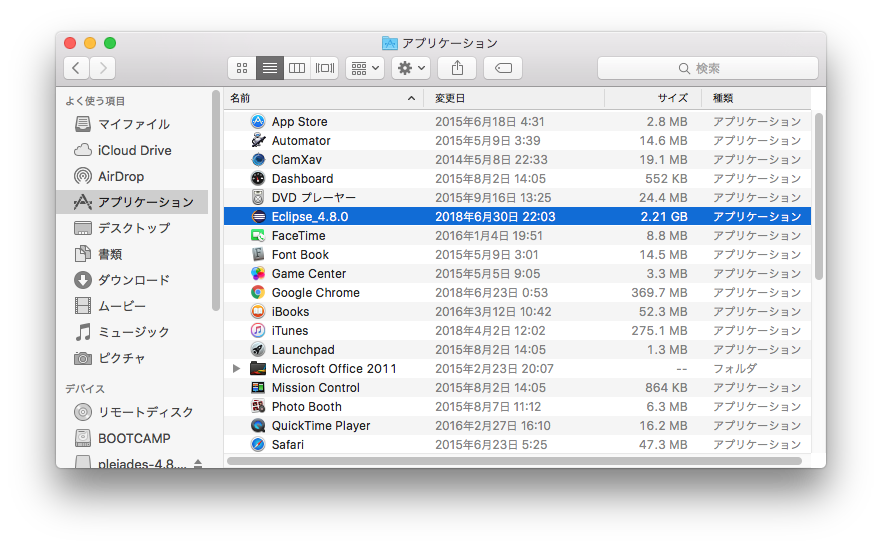
Task: Select the iTunes application icon
Action: tap(258, 331)
